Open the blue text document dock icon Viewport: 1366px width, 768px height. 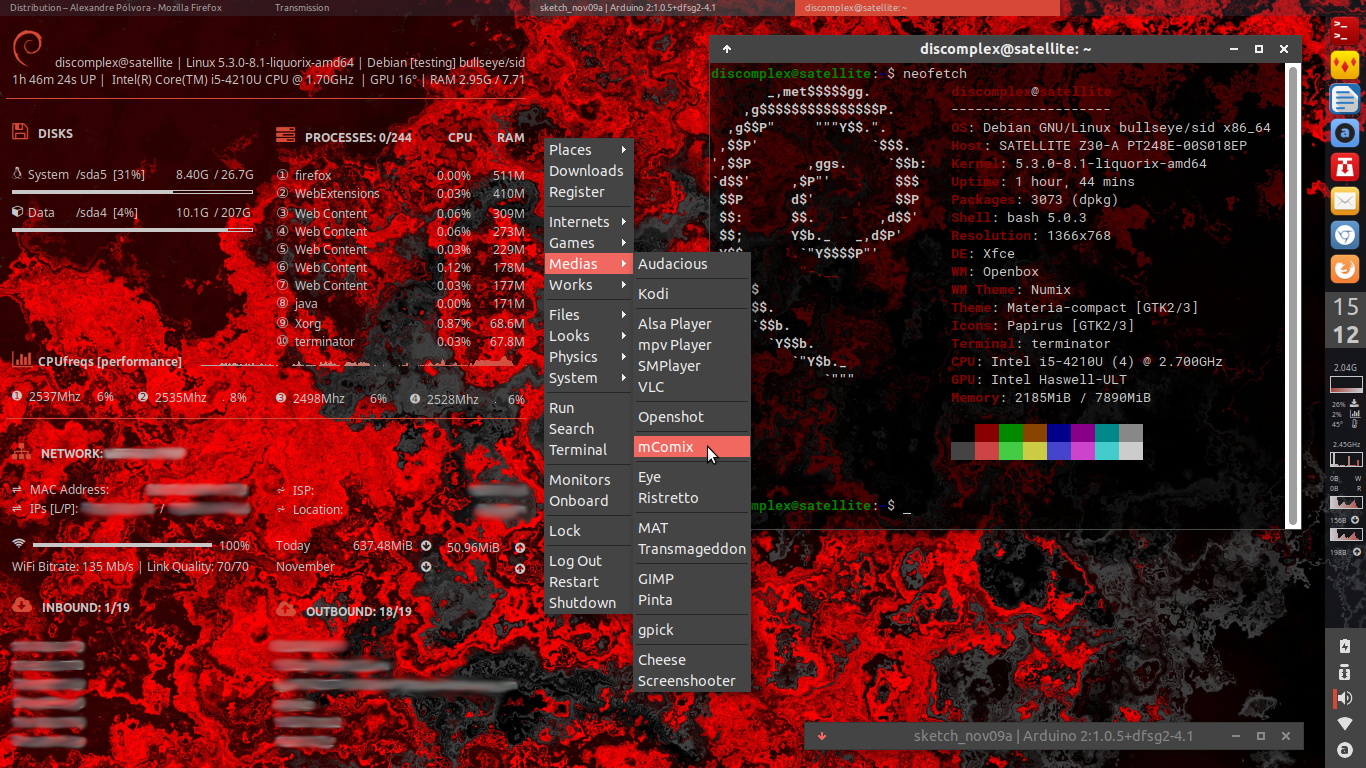tap(1345, 99)
